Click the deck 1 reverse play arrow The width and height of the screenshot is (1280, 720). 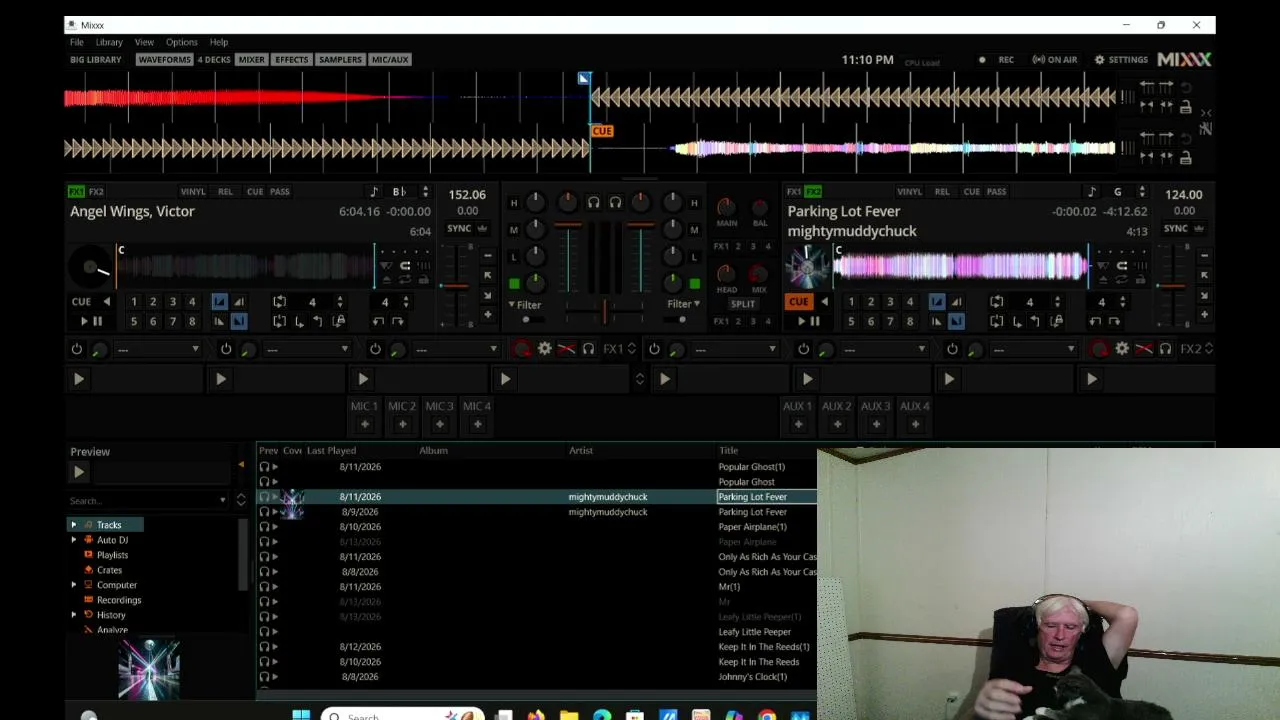pyautogui.click(x=107, y=301)
